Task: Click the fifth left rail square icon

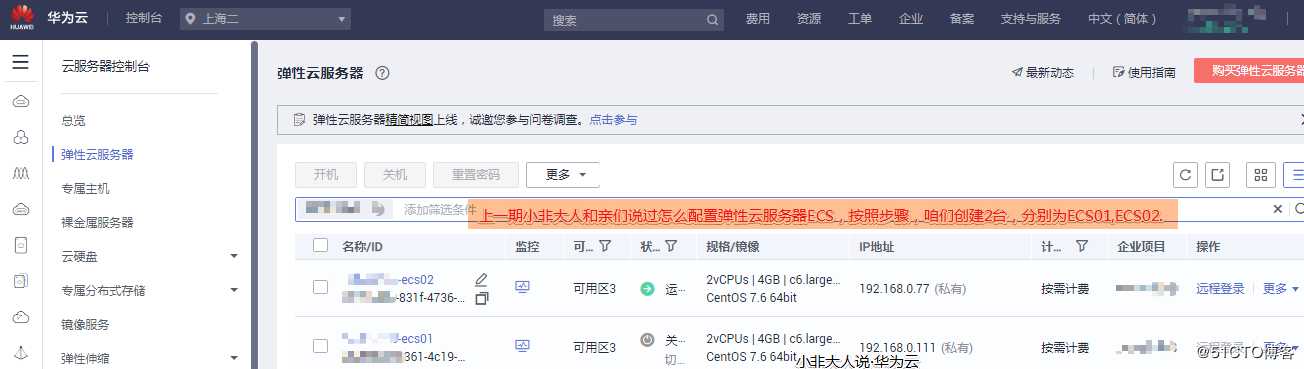Action: 20,245
